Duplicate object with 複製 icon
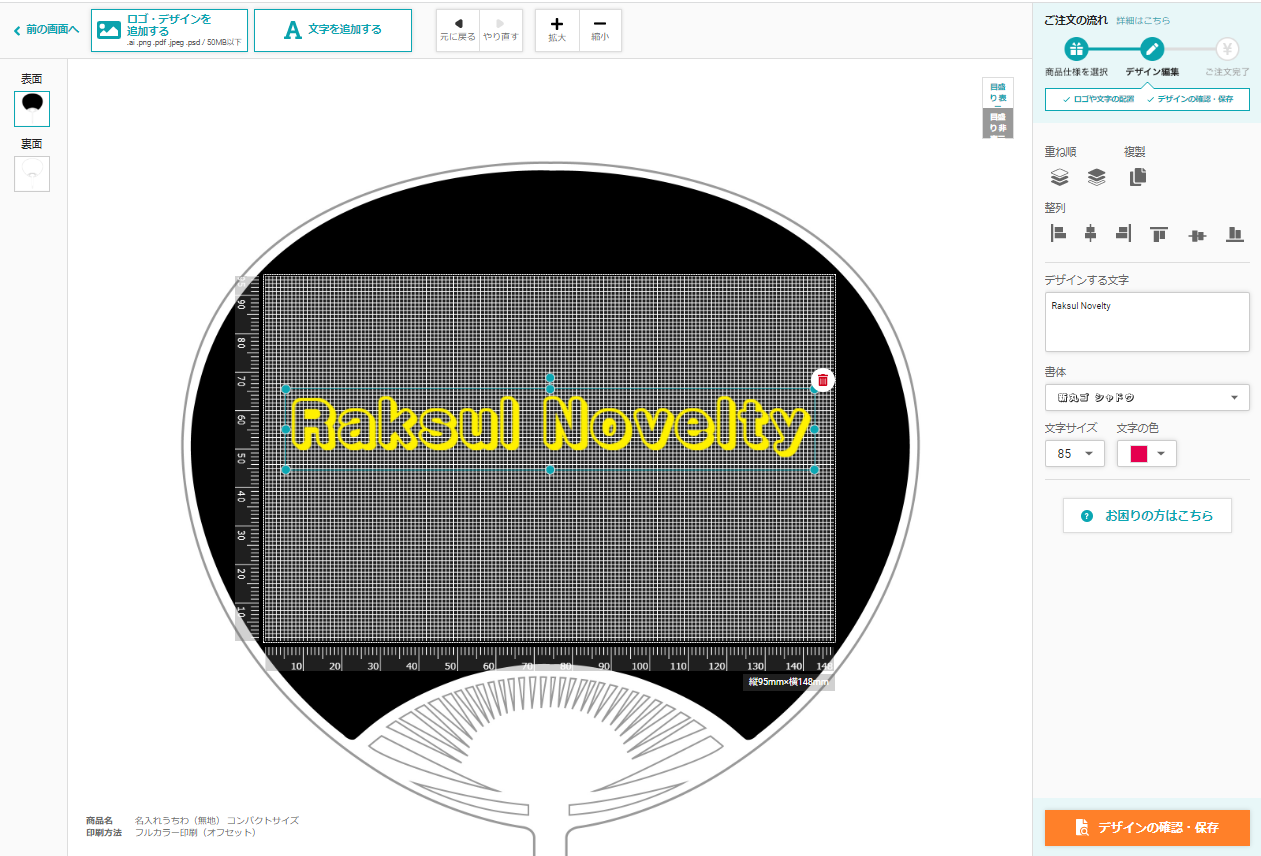This screenshot has height=856, width=1261. point(1138,177)
